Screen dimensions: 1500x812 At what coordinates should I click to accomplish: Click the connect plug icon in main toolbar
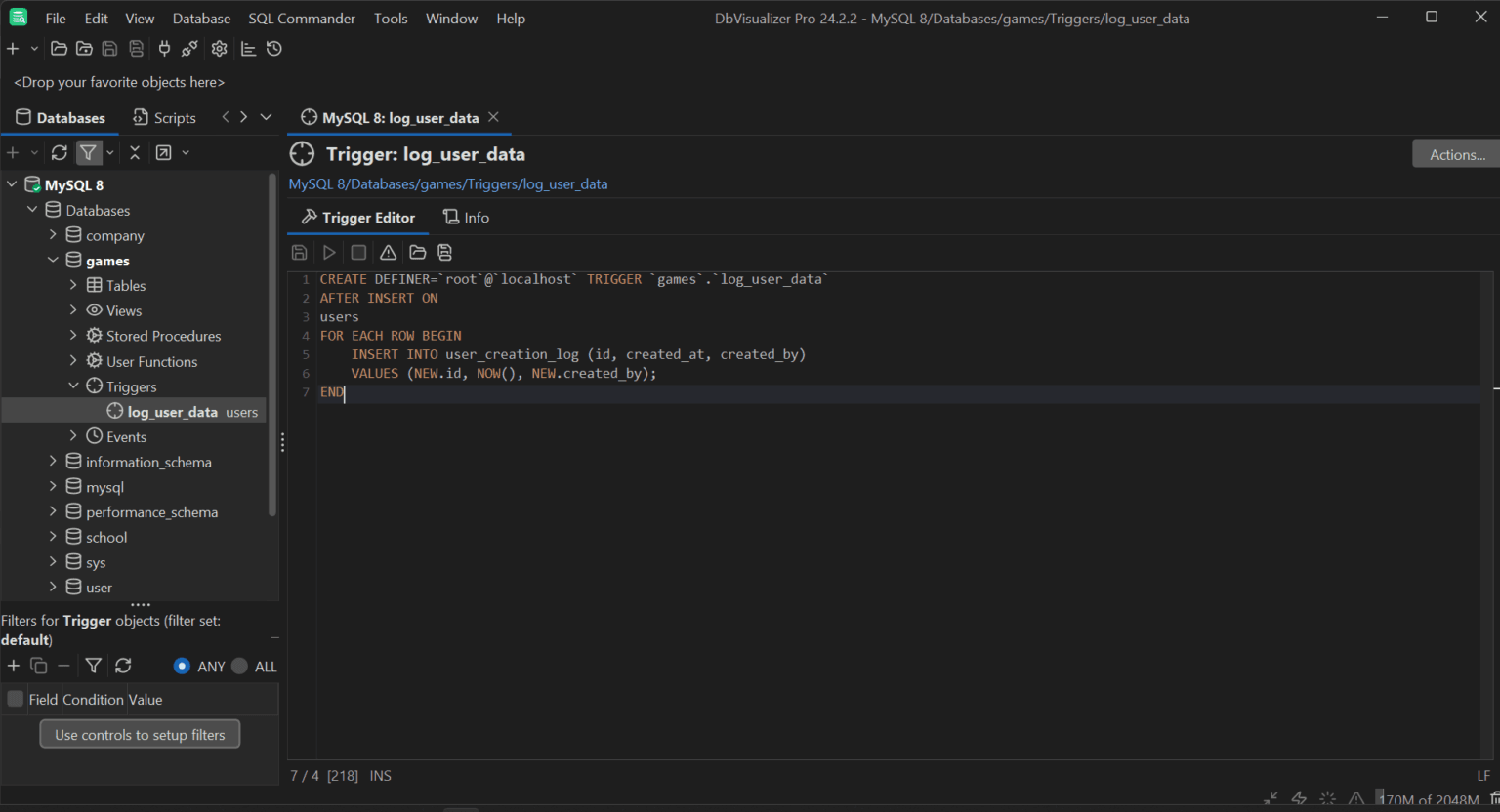coord(164,49)
